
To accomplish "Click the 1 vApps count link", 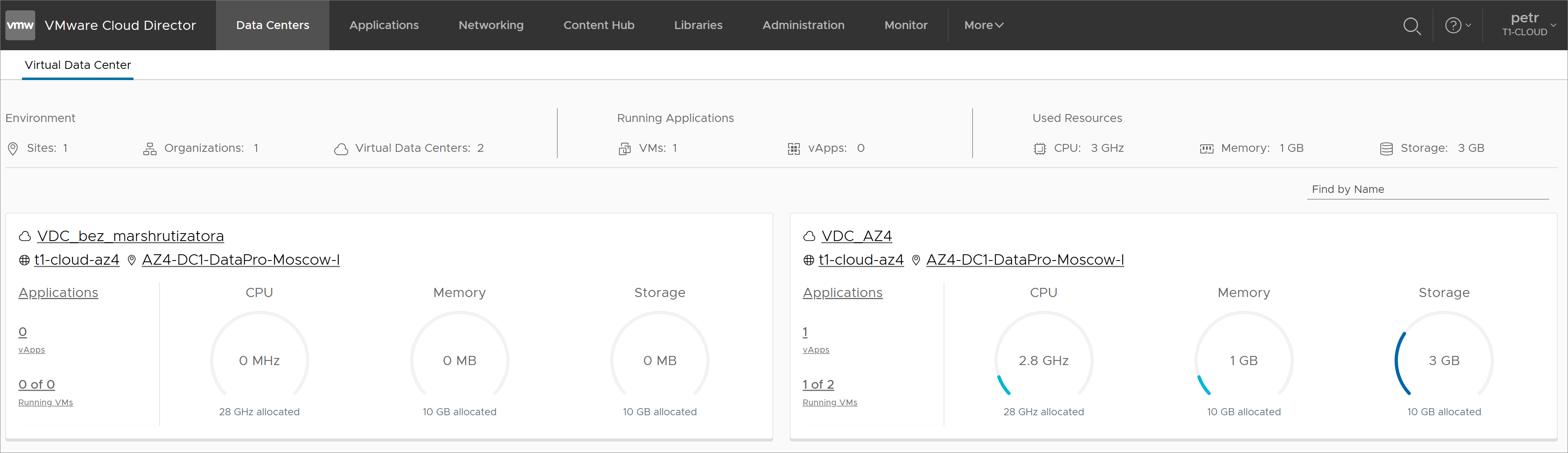I will (x=805, y=332).
